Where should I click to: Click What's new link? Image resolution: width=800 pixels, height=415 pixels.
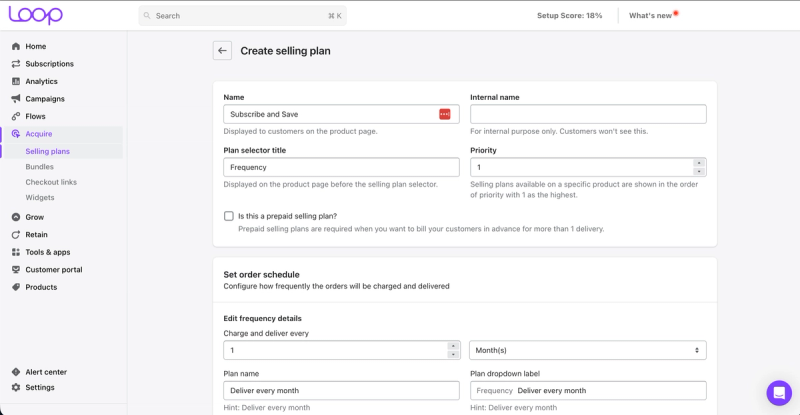coord(650,16)
